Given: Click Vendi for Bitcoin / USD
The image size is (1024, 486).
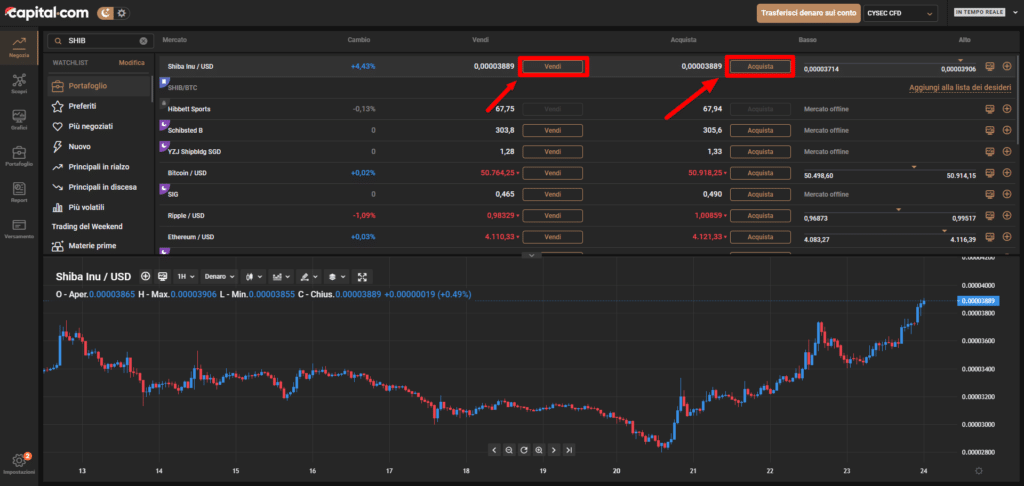Looking at the screenshot, I should (552, 173).
